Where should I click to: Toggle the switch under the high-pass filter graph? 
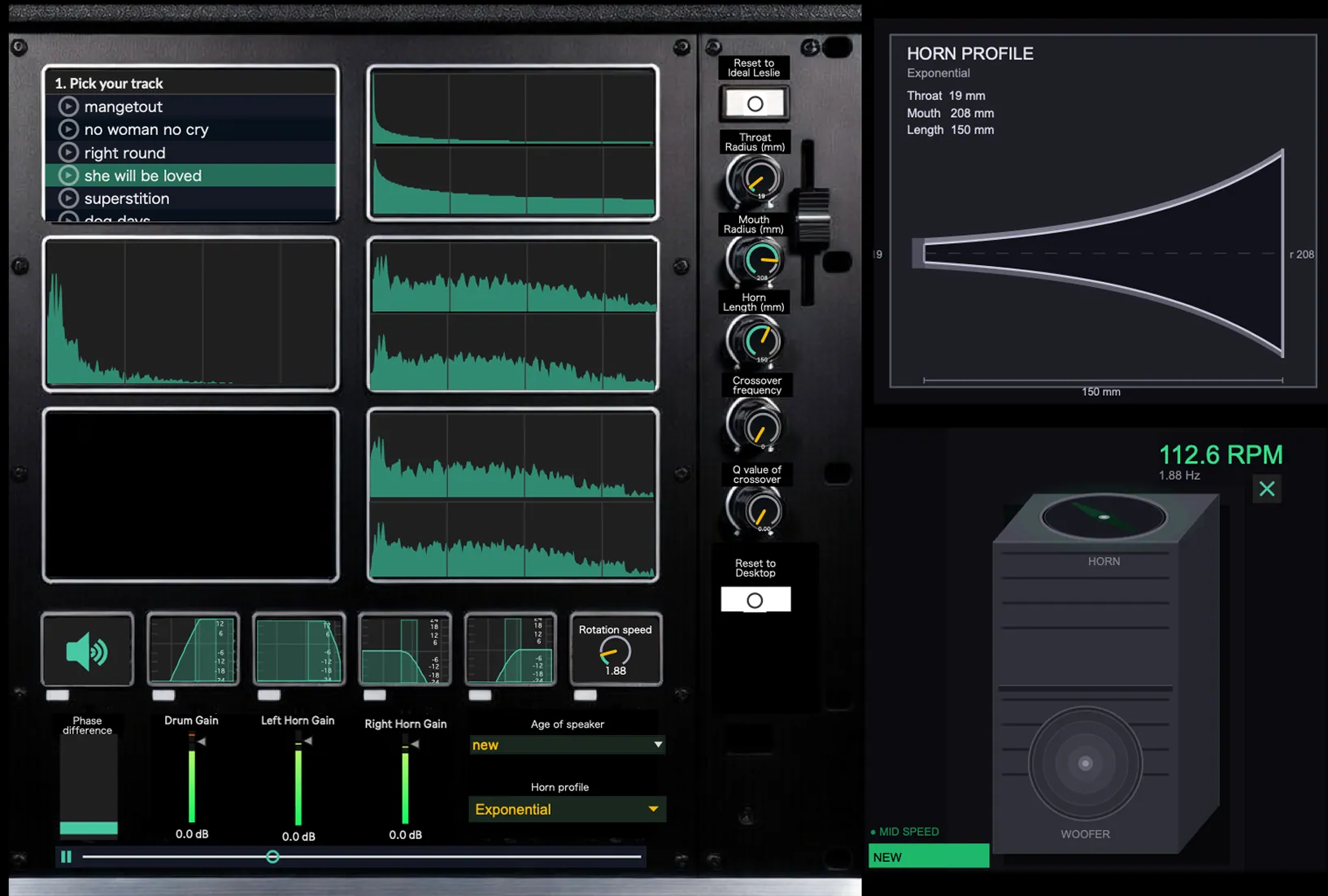[163, 695]
